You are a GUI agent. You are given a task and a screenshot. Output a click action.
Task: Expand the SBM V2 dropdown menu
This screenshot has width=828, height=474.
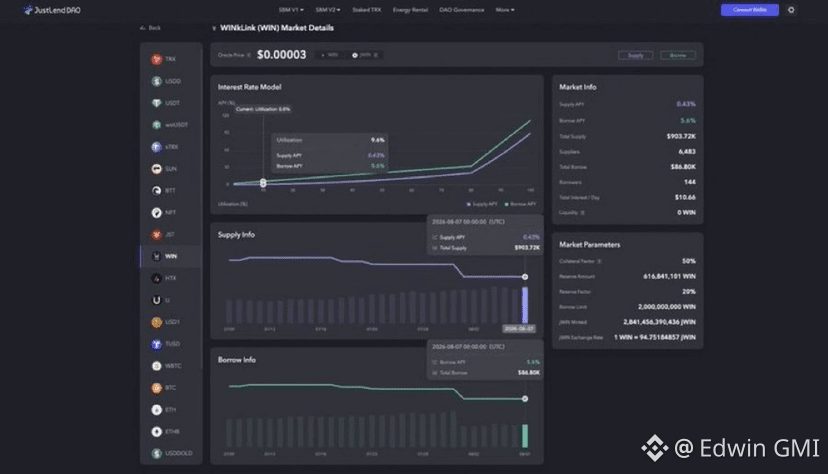[x=328, y=10]
